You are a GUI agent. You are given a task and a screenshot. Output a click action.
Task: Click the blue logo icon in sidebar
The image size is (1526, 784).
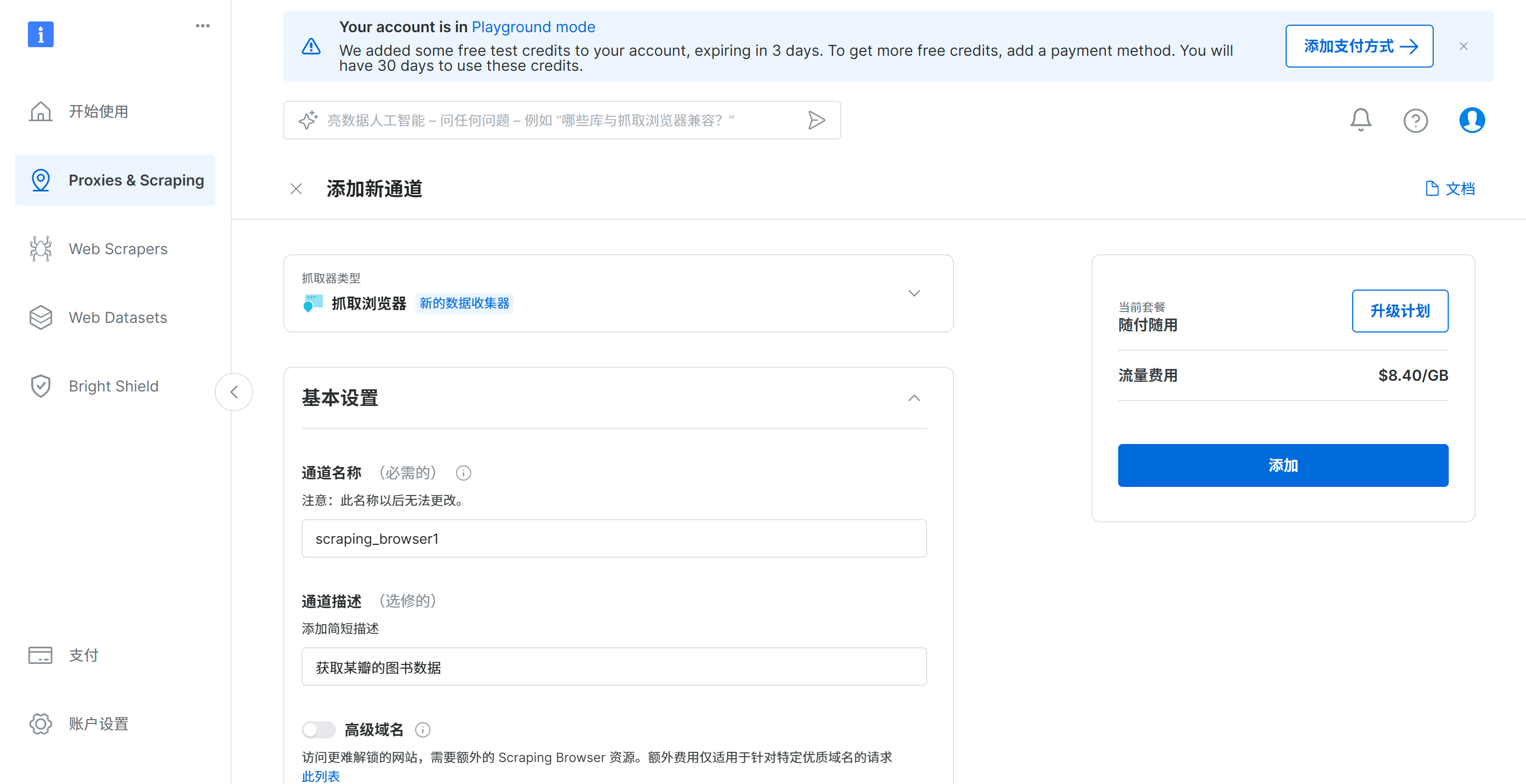tap(40, 34)
